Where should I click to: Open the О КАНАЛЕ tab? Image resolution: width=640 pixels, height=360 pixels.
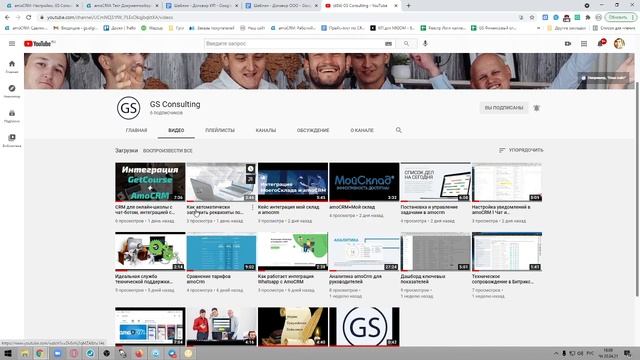click(x=362, y=130)
